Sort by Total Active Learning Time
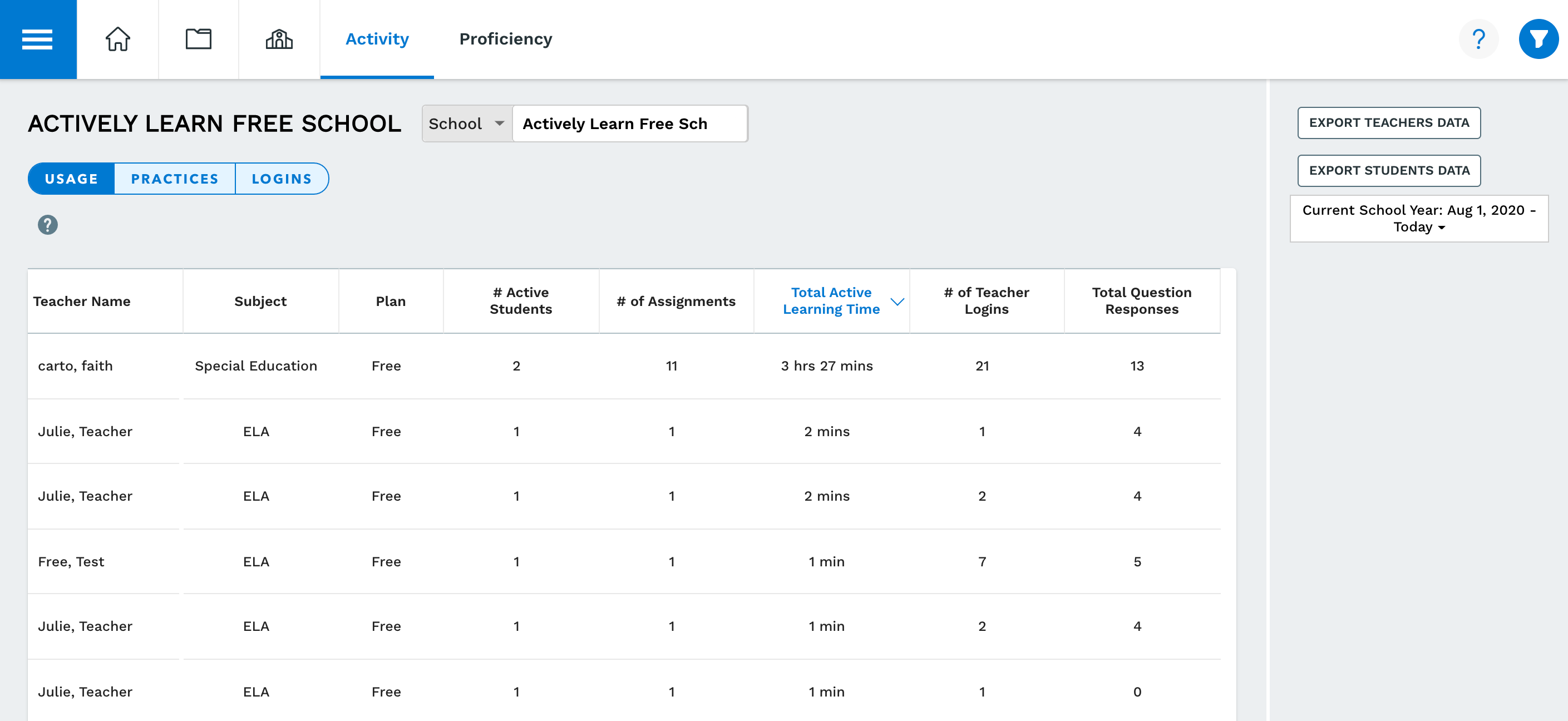 (x=831, y=301)
